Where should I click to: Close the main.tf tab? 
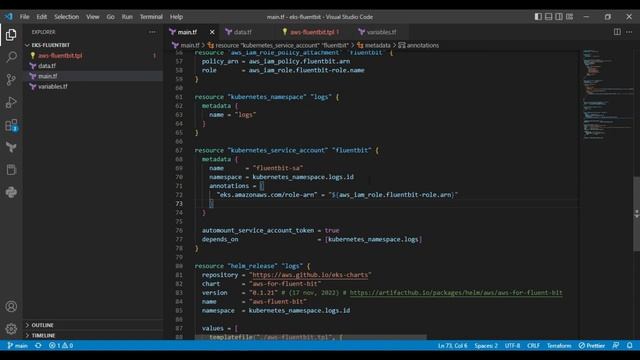(212, 32)
